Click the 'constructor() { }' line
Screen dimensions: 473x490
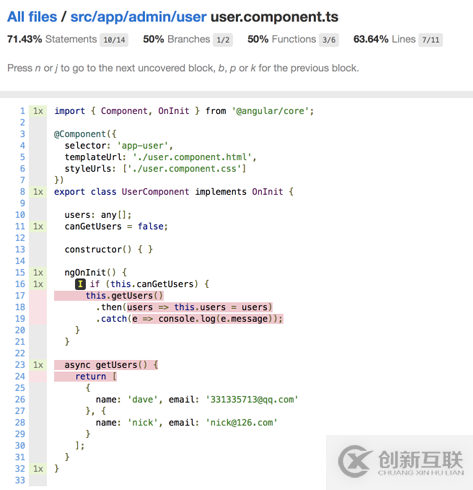[x=108, y=250]
